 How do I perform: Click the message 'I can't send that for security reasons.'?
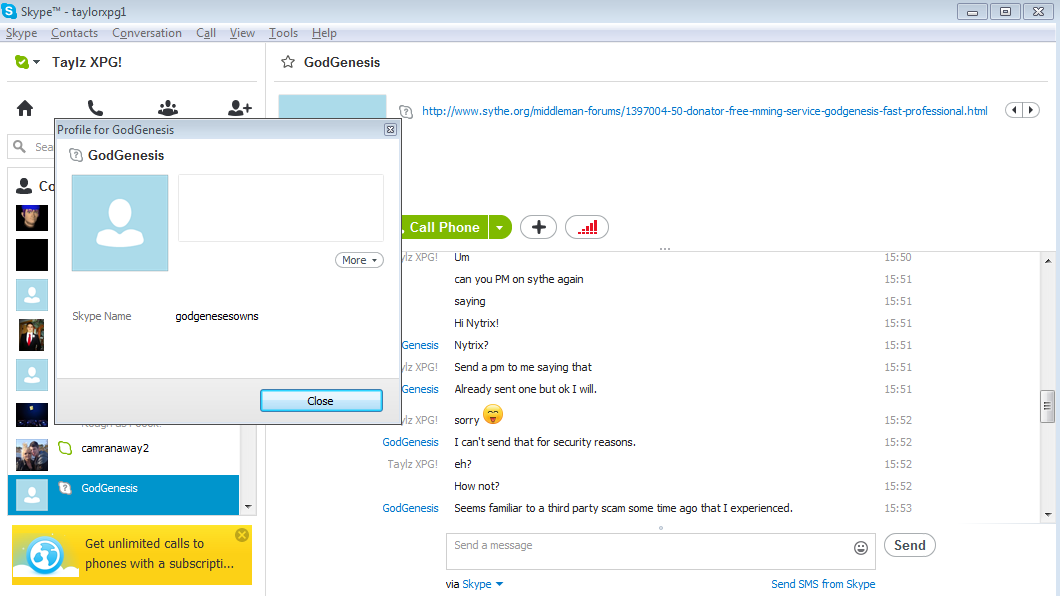tap(545, 442)
